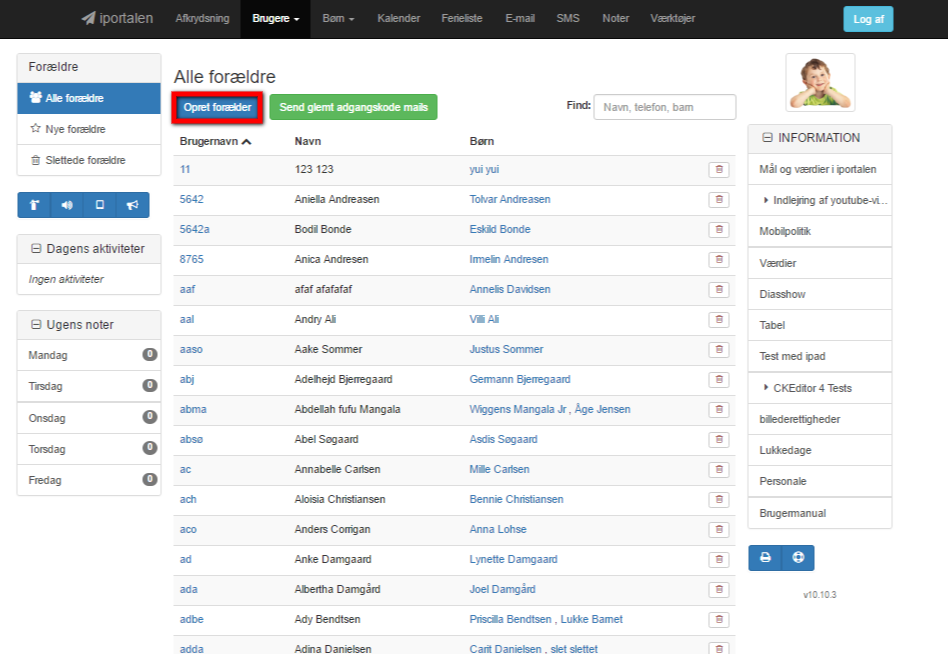The width and height of the screenshot is (948, 654).
Task: Open the Ferieliste page
Action: 462,19
